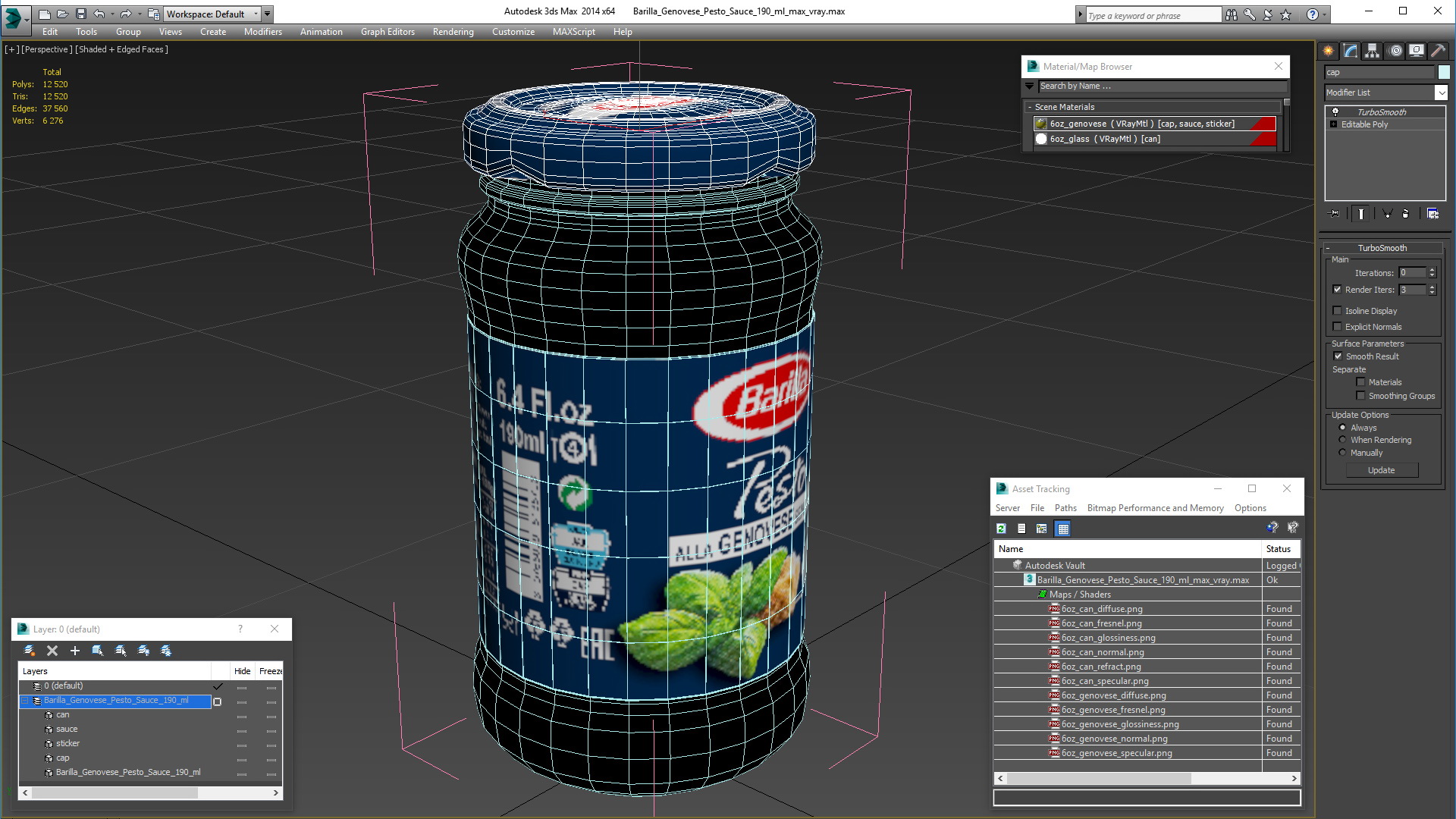Open the MAXScript menu
This screenshot has width=1456, height=819.
pyautogui.click(x=574, y=32)
